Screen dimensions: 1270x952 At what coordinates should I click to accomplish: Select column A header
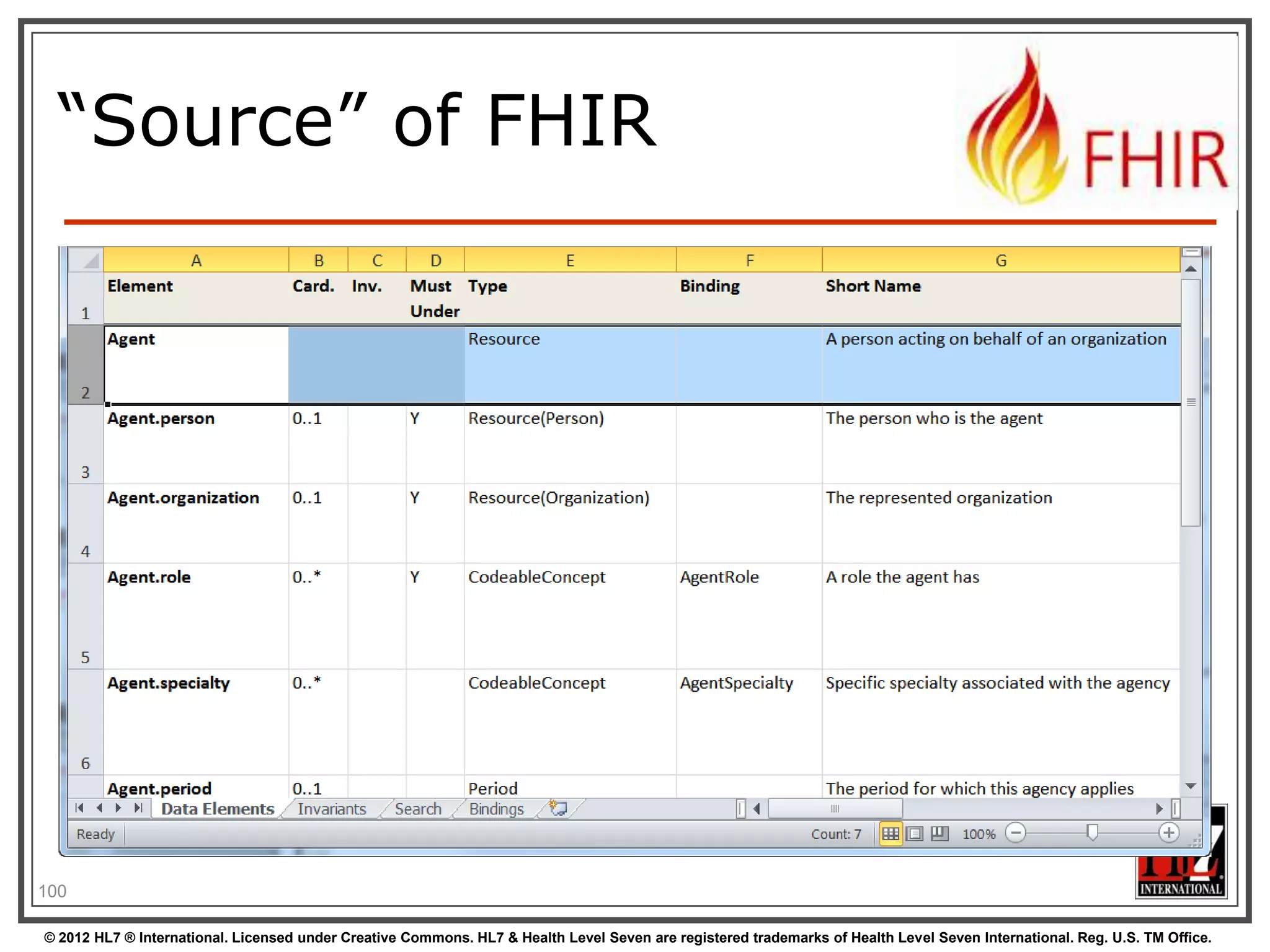point(196,260)
